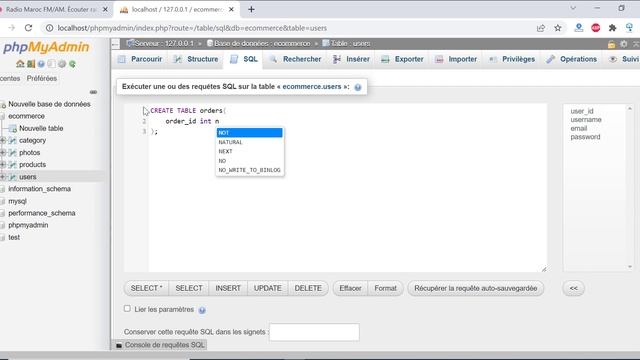Viewport: 640px width, 360px height.
Task: Open browser extensions puzzle icon
Action: point(612,28)
